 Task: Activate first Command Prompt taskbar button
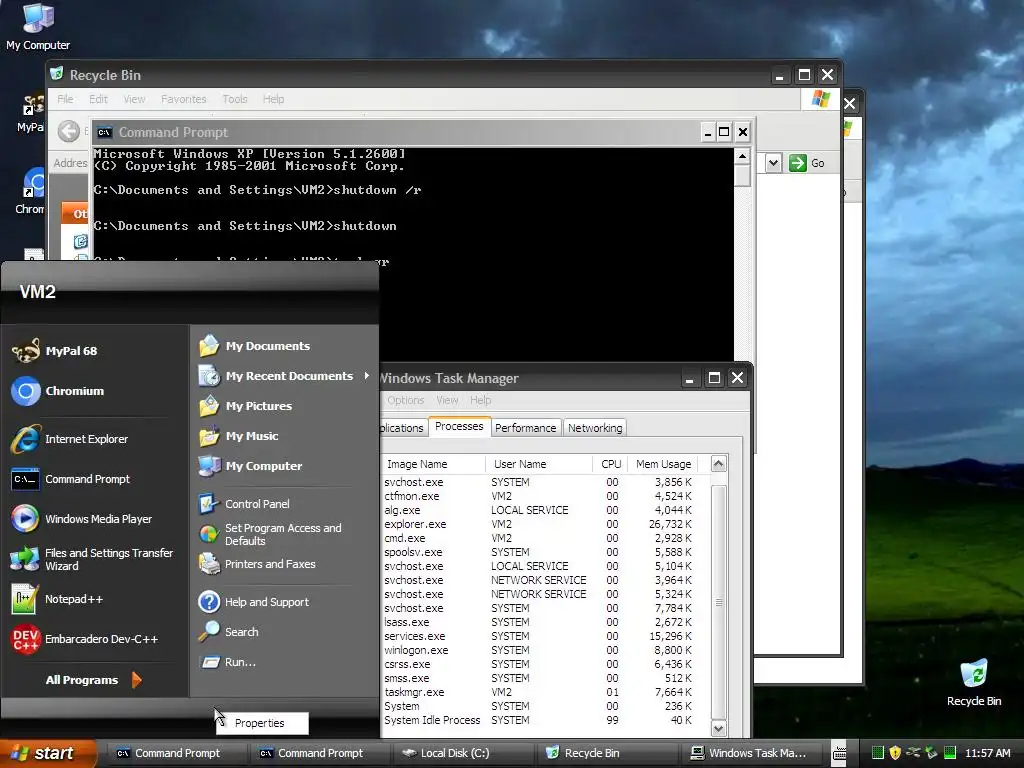click(x=177, y=753)
